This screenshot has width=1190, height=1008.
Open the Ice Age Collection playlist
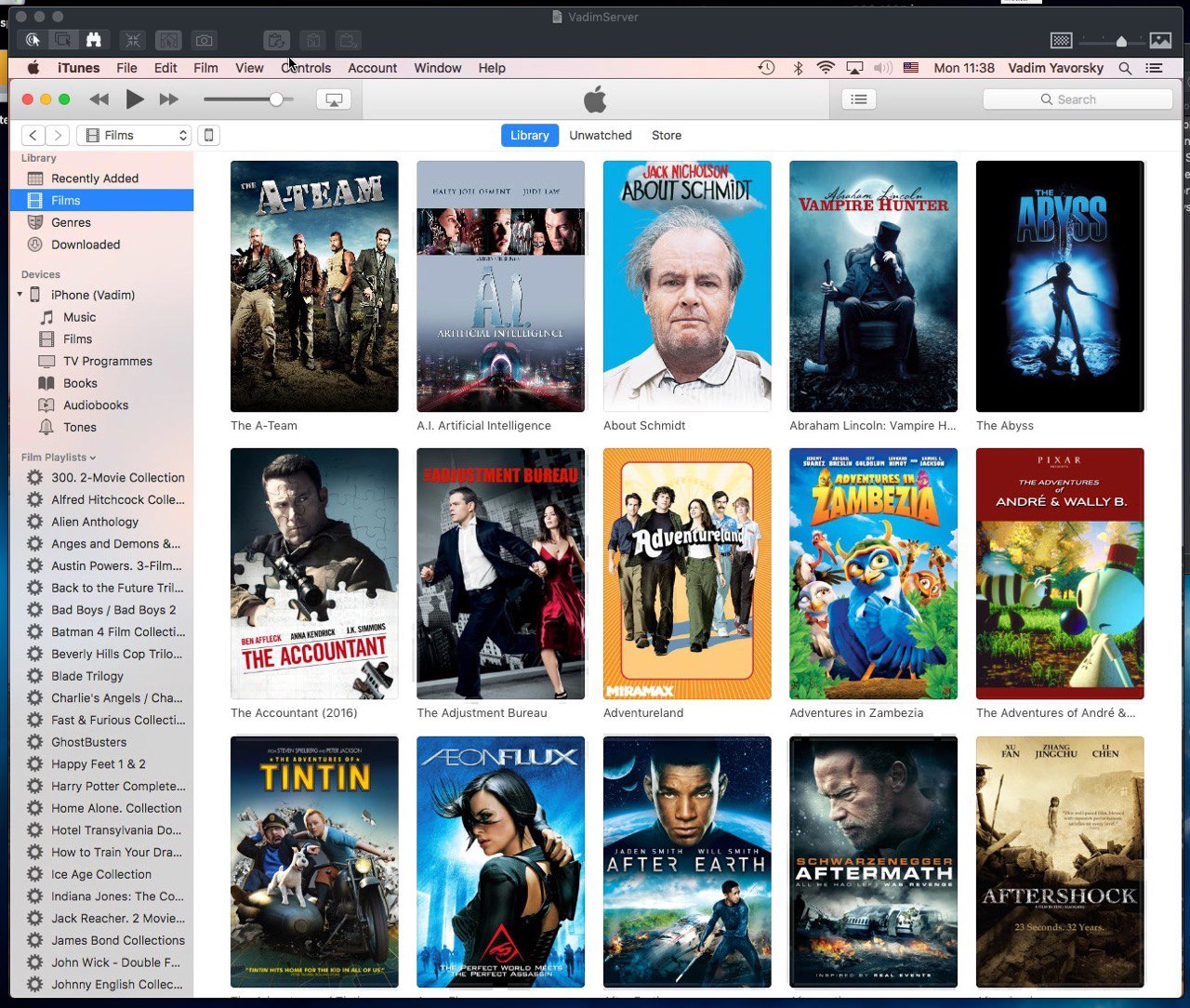pos(102,874)
